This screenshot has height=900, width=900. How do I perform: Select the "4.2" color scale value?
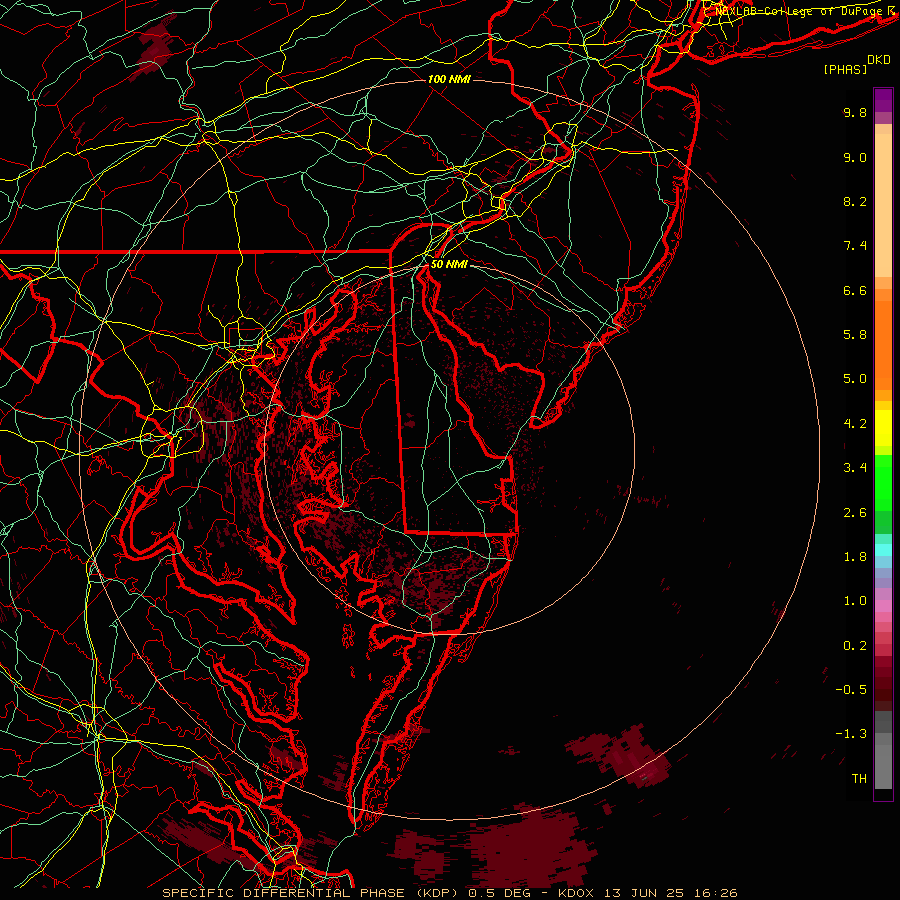(855, 424)
